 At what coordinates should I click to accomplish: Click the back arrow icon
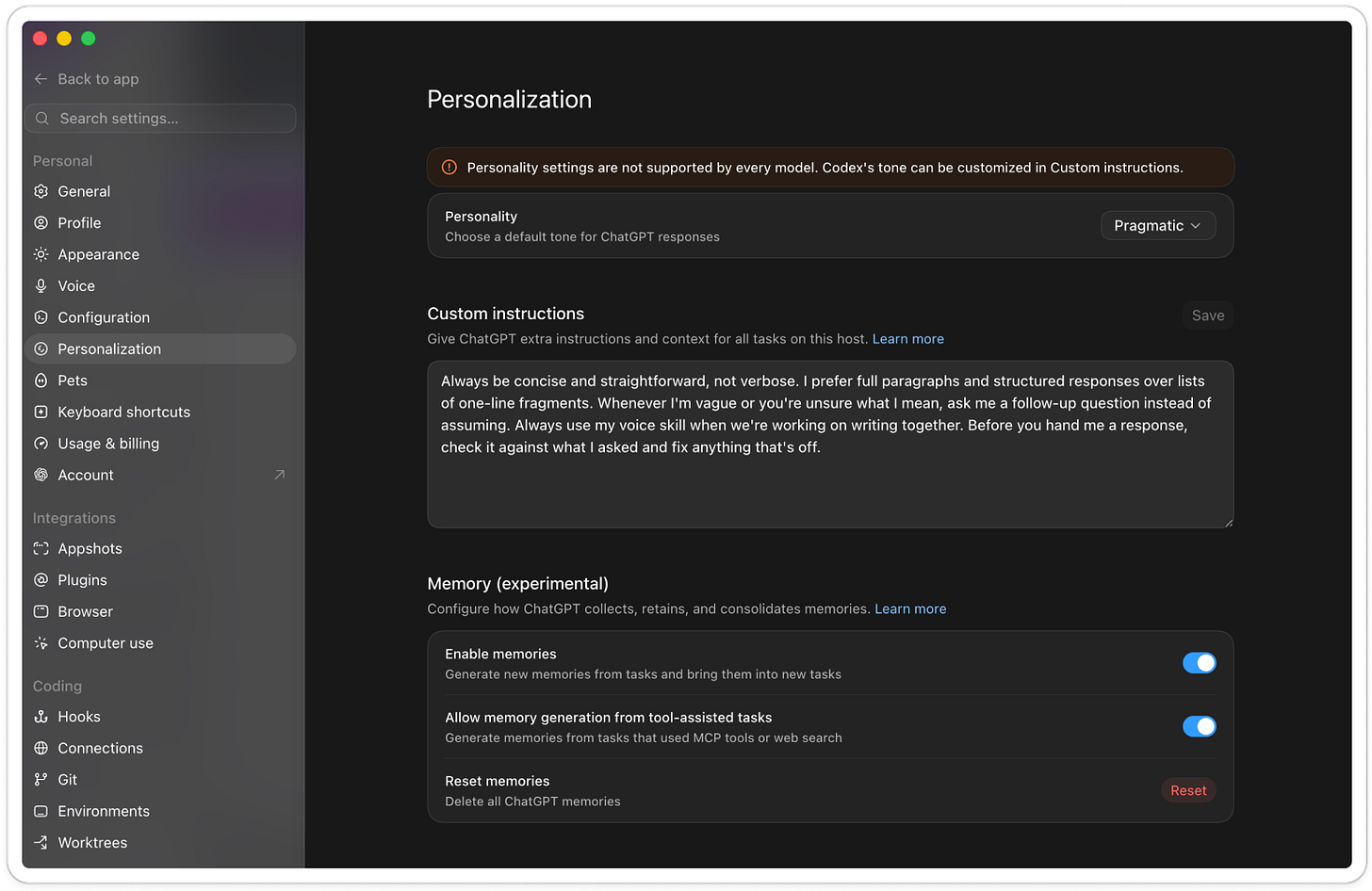coord(41,79)
